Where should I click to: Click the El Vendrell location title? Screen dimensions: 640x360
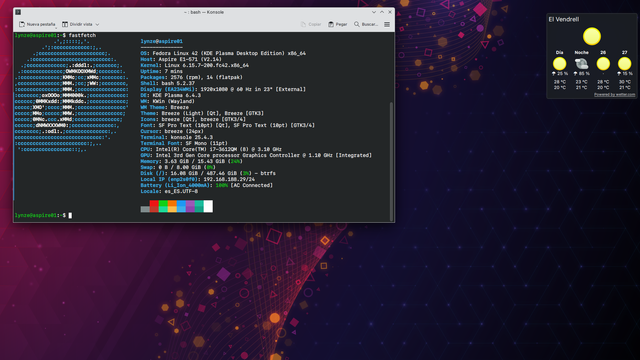click(x=564, y=19)
